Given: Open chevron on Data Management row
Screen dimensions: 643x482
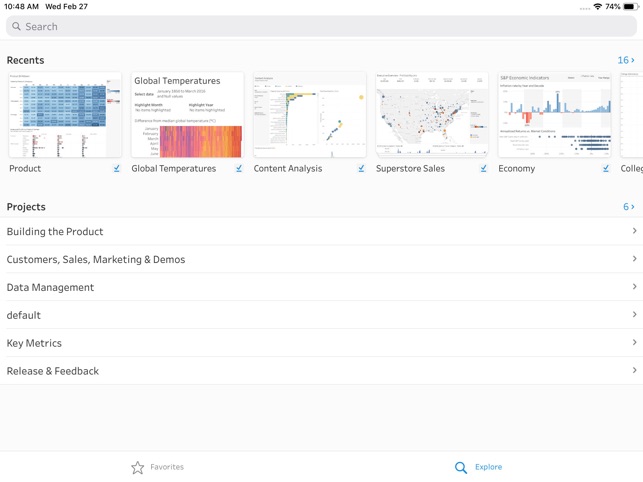Looking at the screenshot, I should [634, 287].
